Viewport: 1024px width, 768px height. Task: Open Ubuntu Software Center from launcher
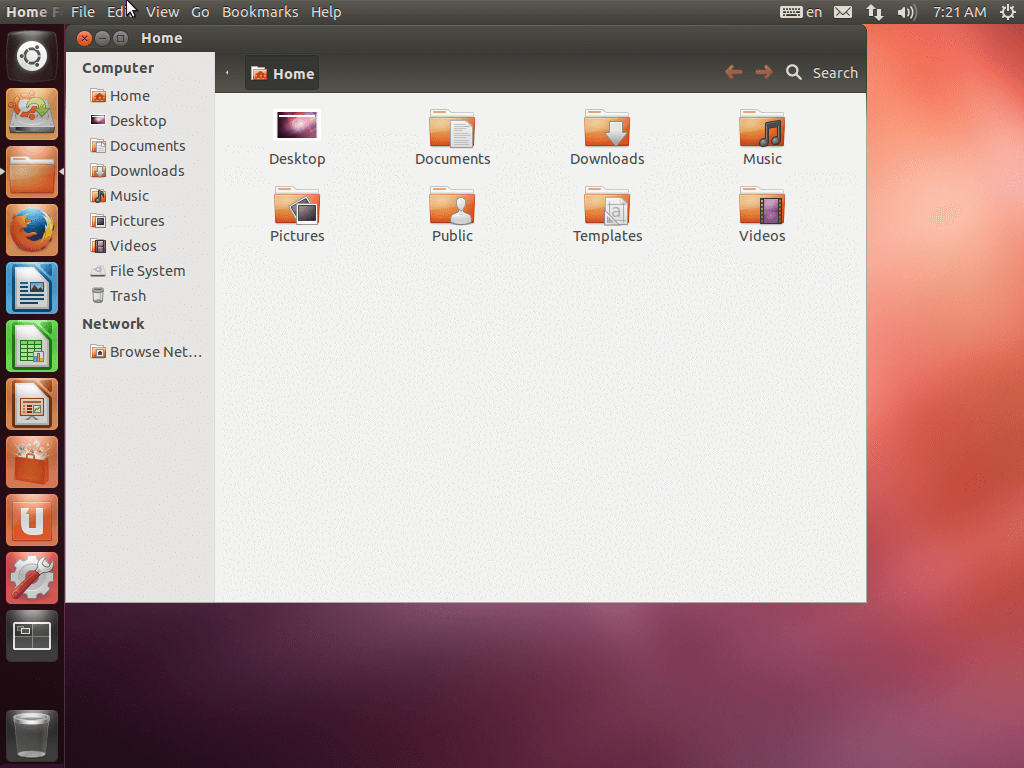pos(32,462)
